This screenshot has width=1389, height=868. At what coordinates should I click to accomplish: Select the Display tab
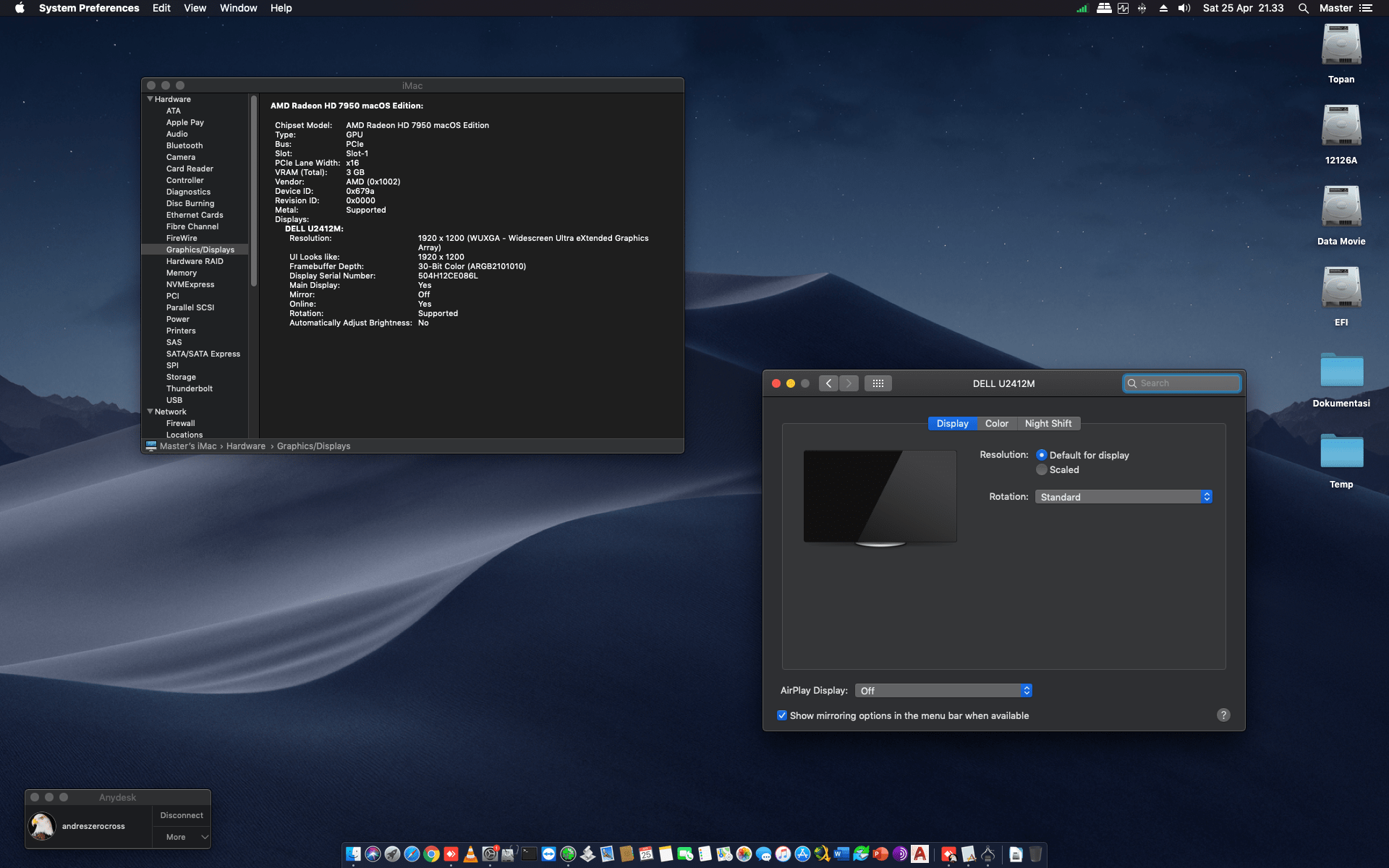(952, 424)
